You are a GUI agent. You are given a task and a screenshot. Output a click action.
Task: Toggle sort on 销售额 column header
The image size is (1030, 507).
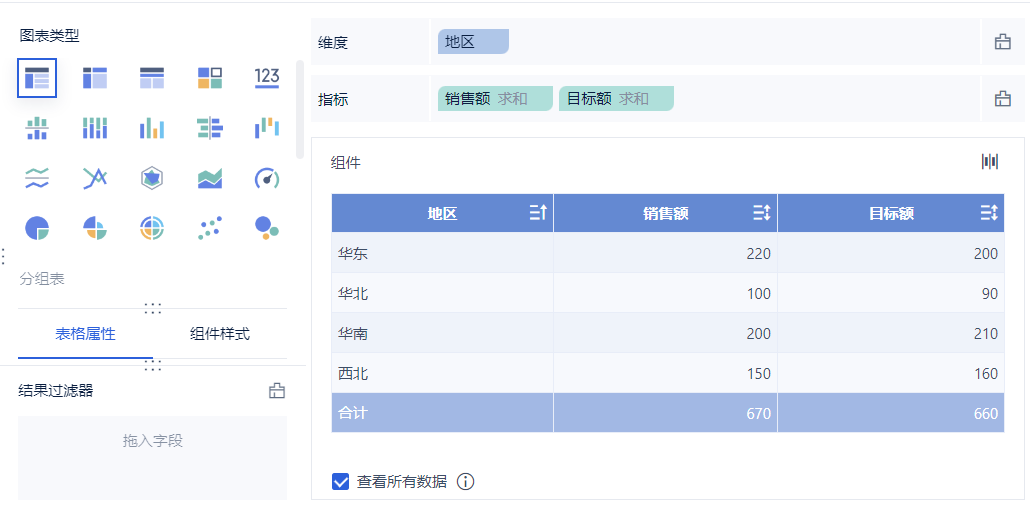(762, 213)
